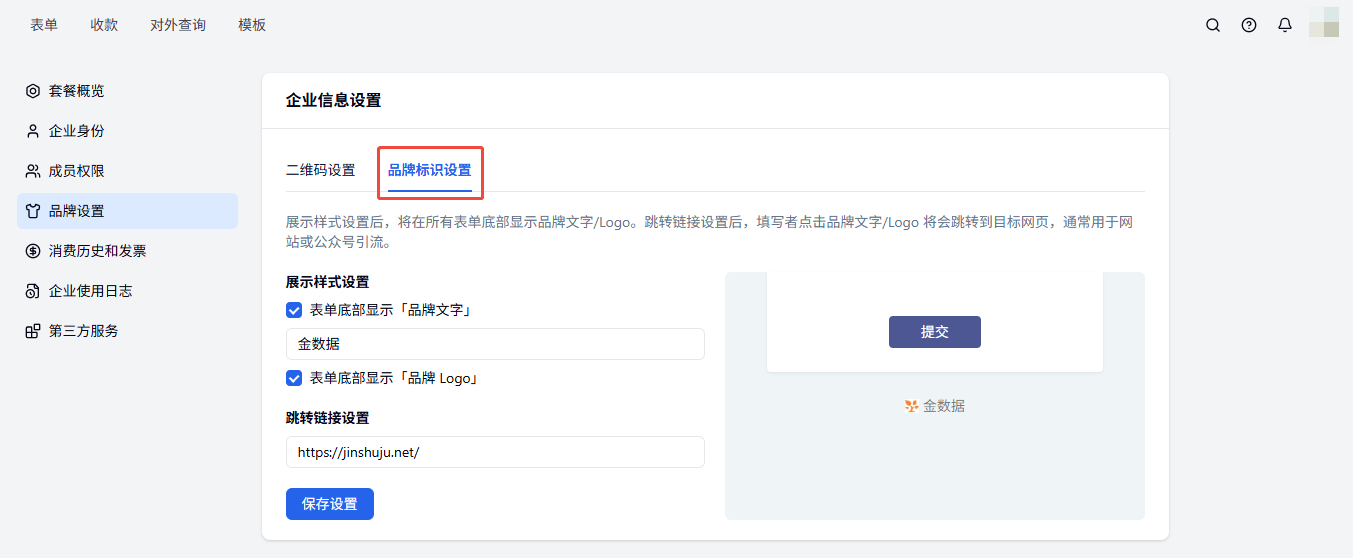Click the search magnifier icon

click(1213, 25)
